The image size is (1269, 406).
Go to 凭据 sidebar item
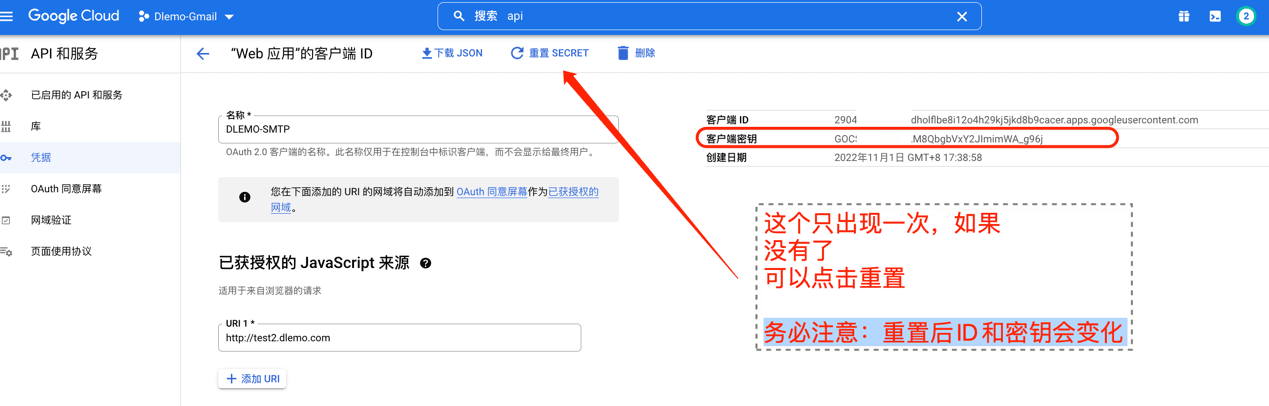pos(41,157)
